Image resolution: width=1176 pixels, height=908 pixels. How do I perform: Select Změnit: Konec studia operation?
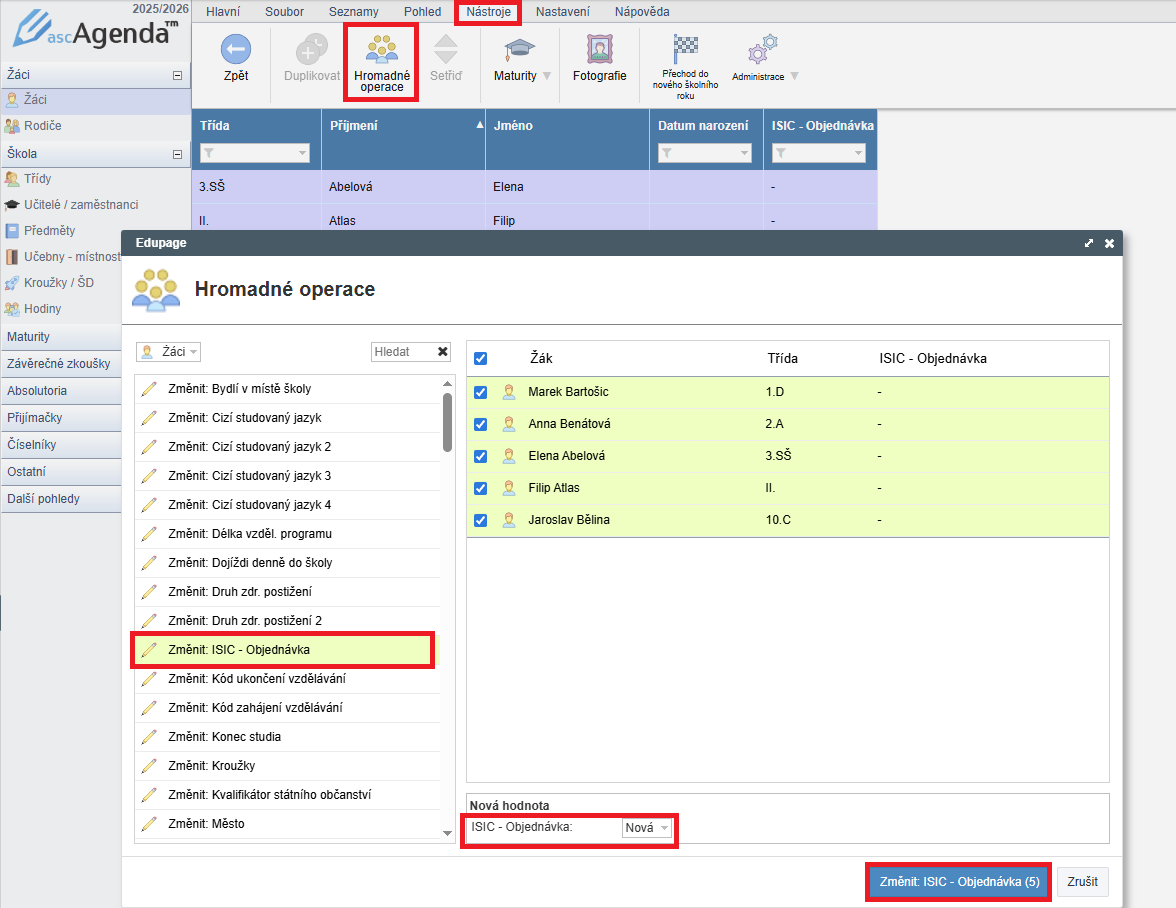pyautogui.click(x=224, y=737)
